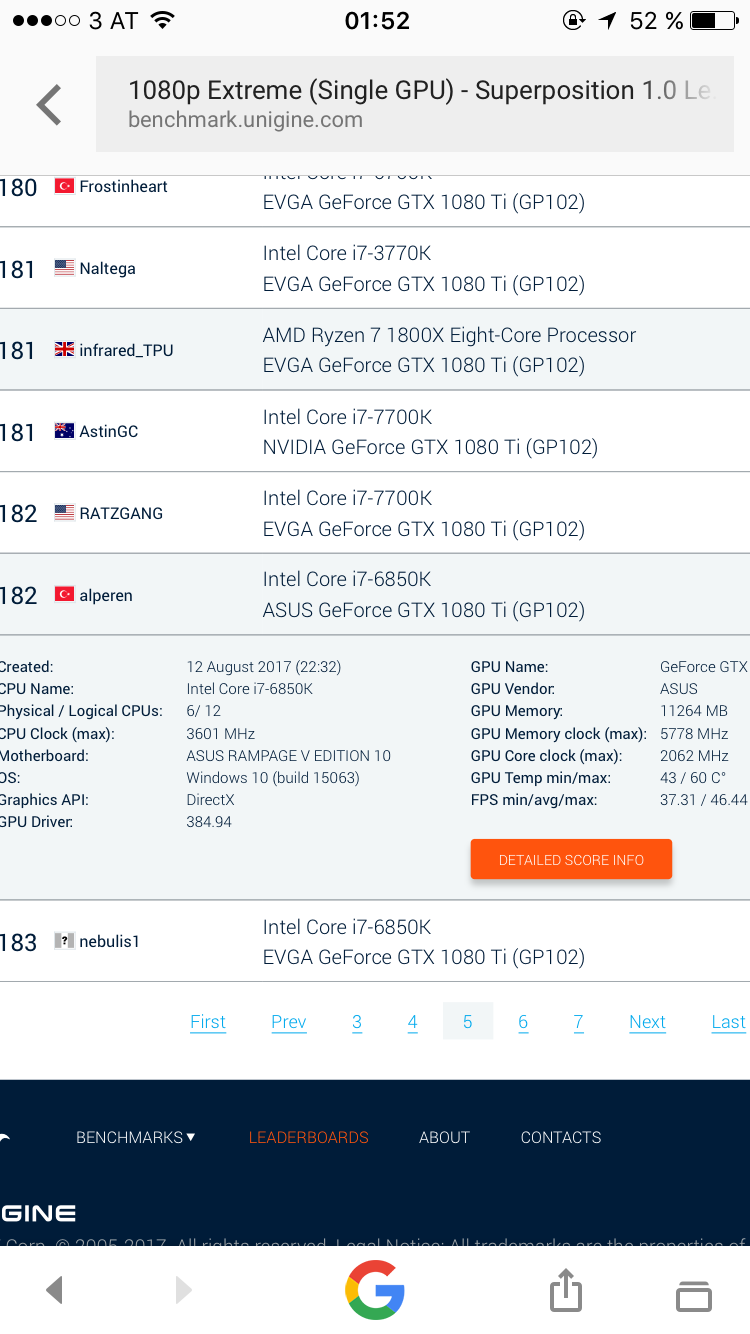Select Intel Core i7-3770K text
The height and width of the screenshot is (1334, 750).
coord(347,253)
